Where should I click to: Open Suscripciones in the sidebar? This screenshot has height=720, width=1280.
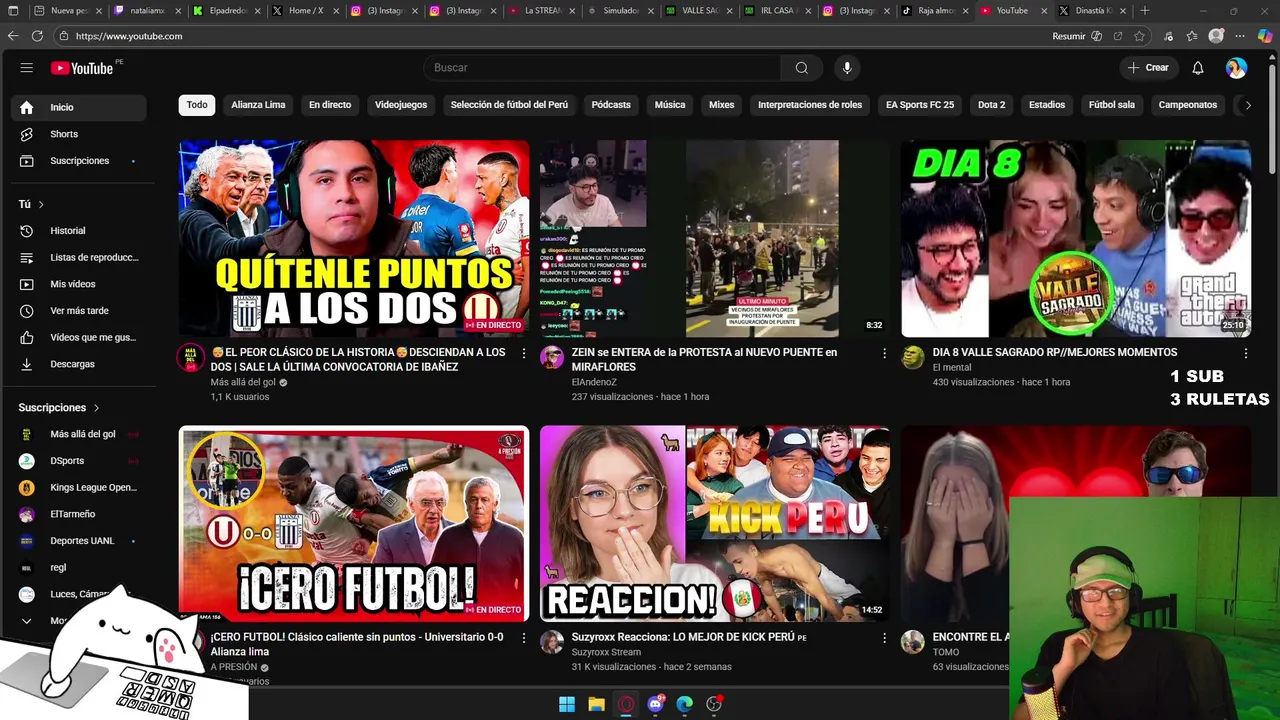[x=78, y=161]
